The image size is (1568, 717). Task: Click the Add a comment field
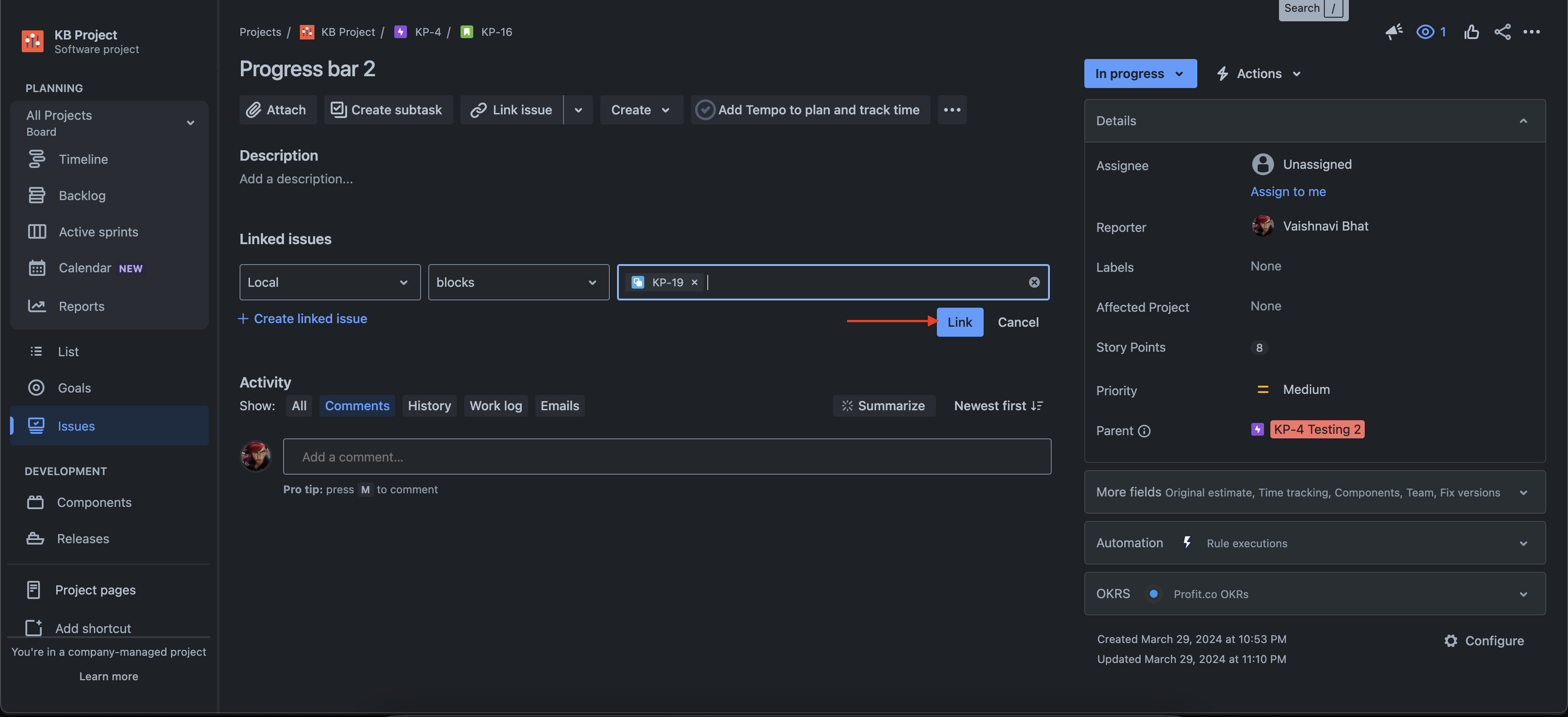tap(666, 457)
